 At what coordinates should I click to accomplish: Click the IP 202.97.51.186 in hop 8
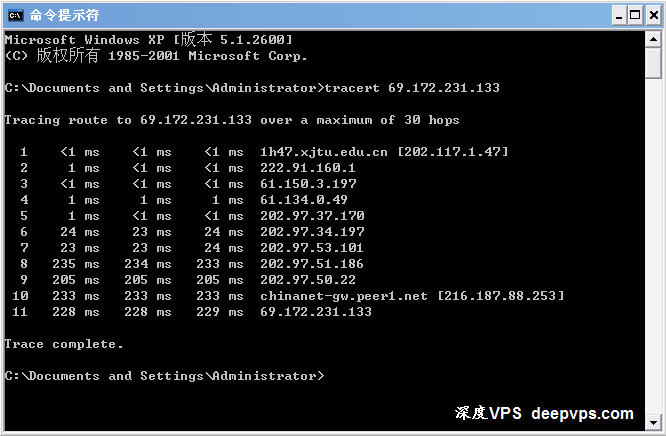click(x=312, y=264)
